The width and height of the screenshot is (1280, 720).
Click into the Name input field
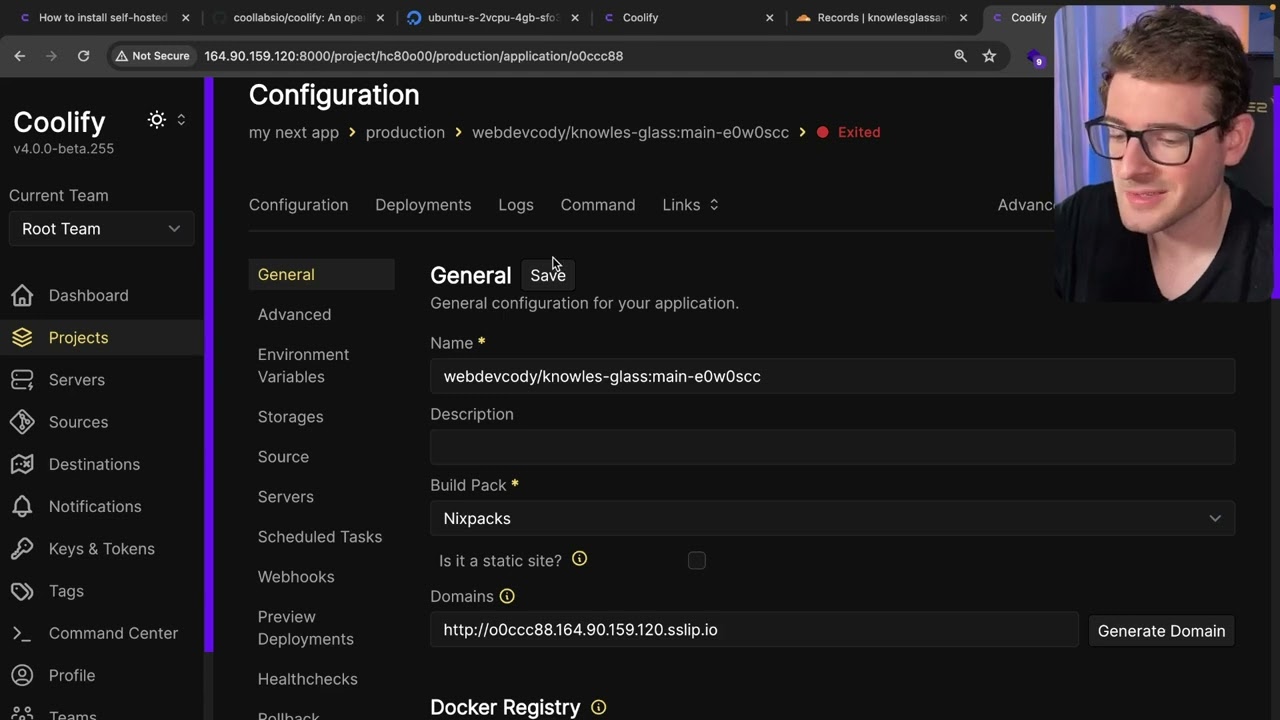point(832,376)
